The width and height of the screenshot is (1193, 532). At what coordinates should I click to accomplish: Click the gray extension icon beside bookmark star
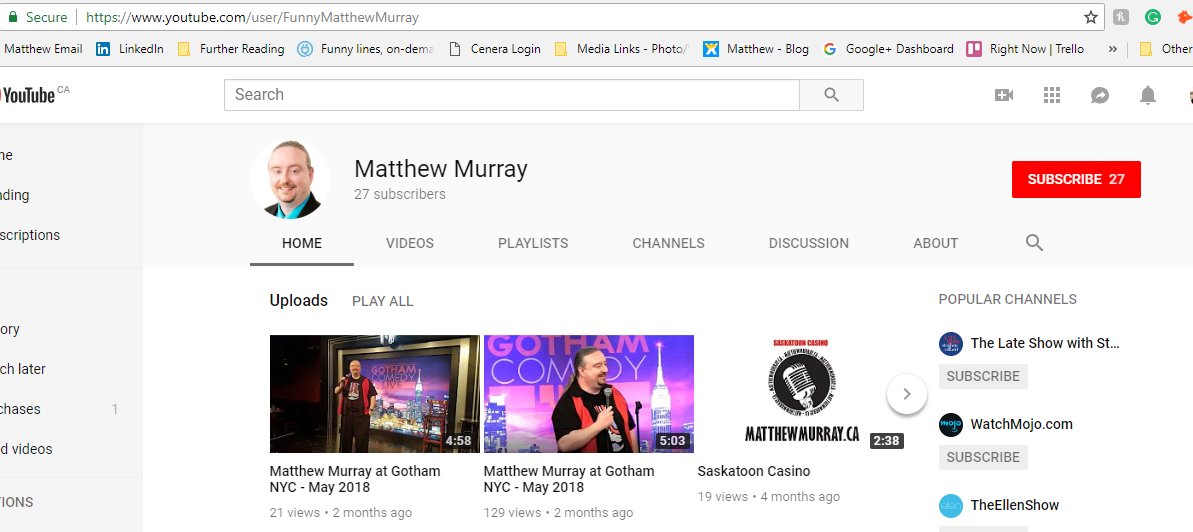1121,17
